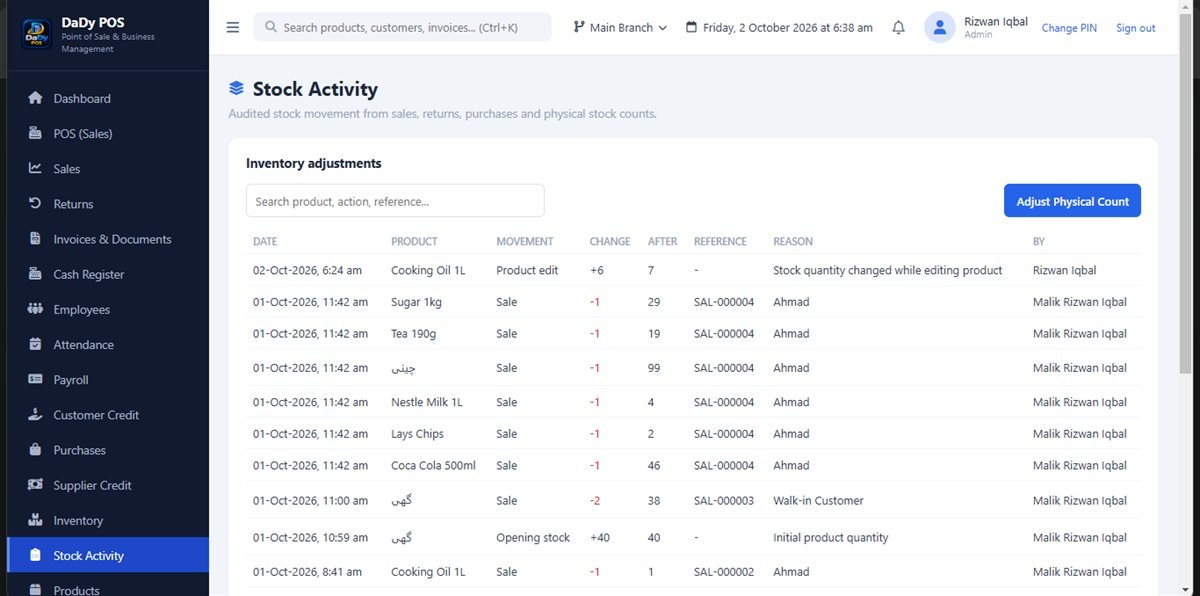Toggle the hamburger sidebar menu icon
The width and height of the screenshot is (1200, 596).
coord(233,28)
